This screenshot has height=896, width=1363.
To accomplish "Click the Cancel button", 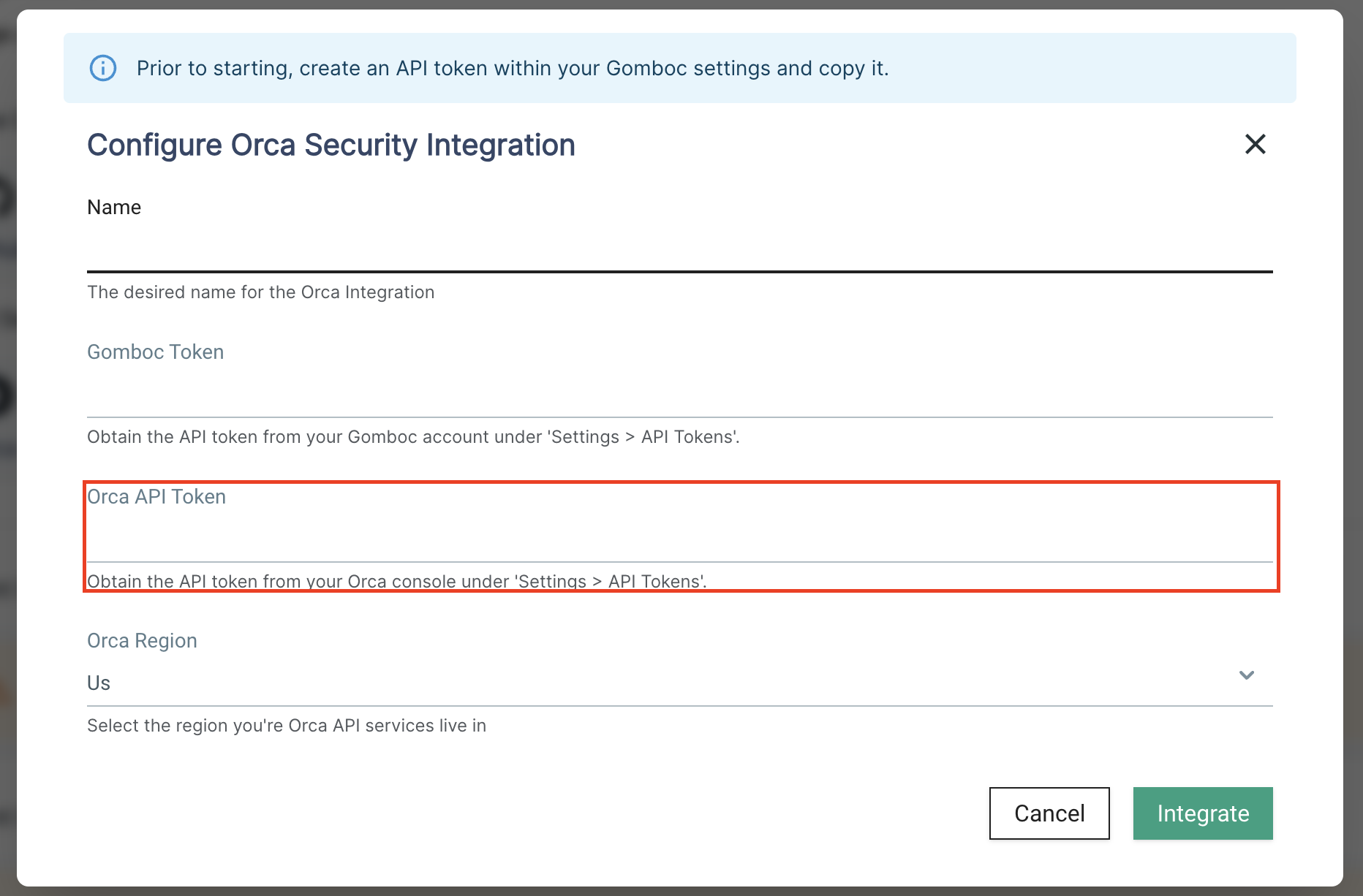I will point(1049,813).
